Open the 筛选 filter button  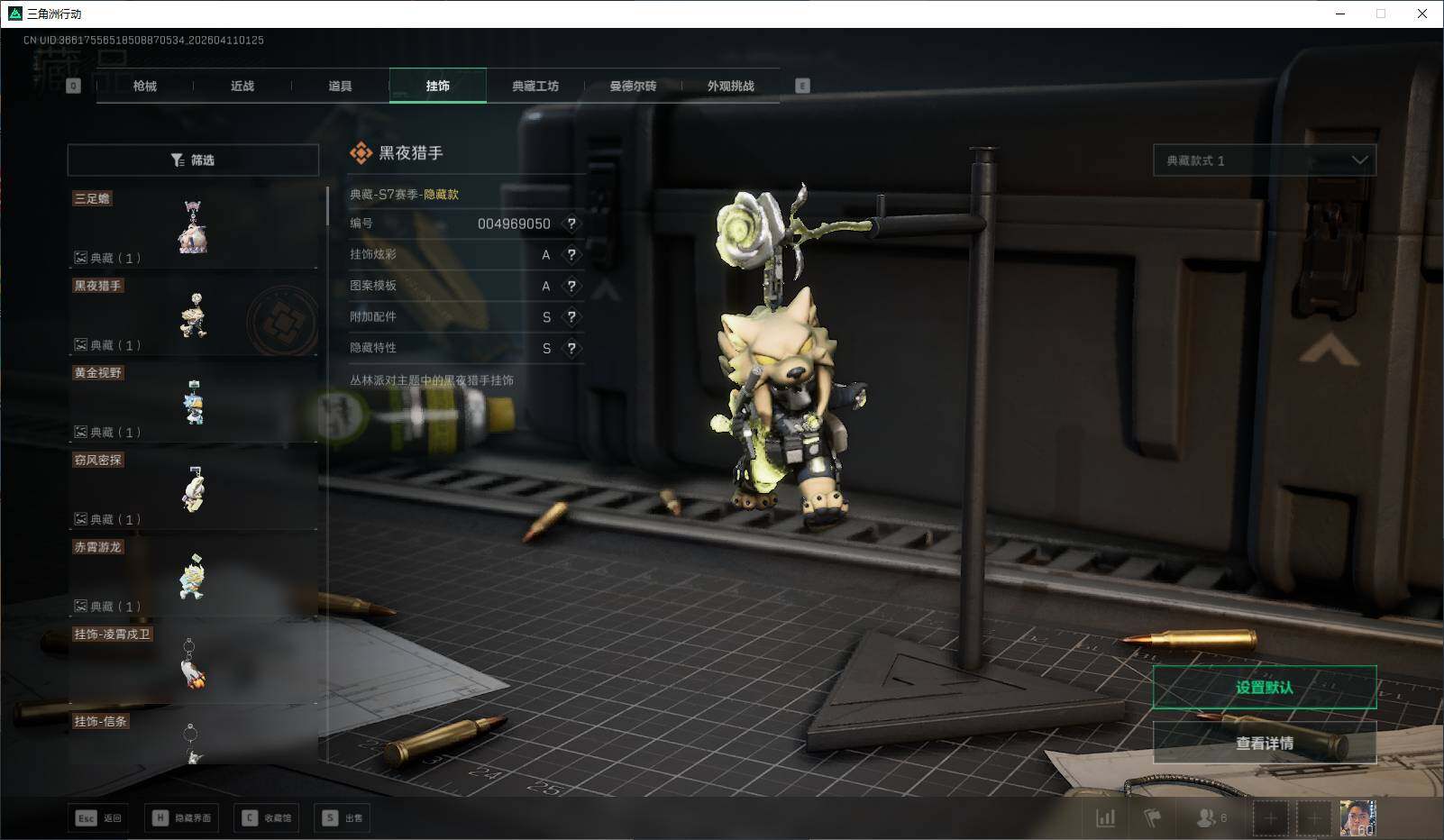click(x=193, y=160)
